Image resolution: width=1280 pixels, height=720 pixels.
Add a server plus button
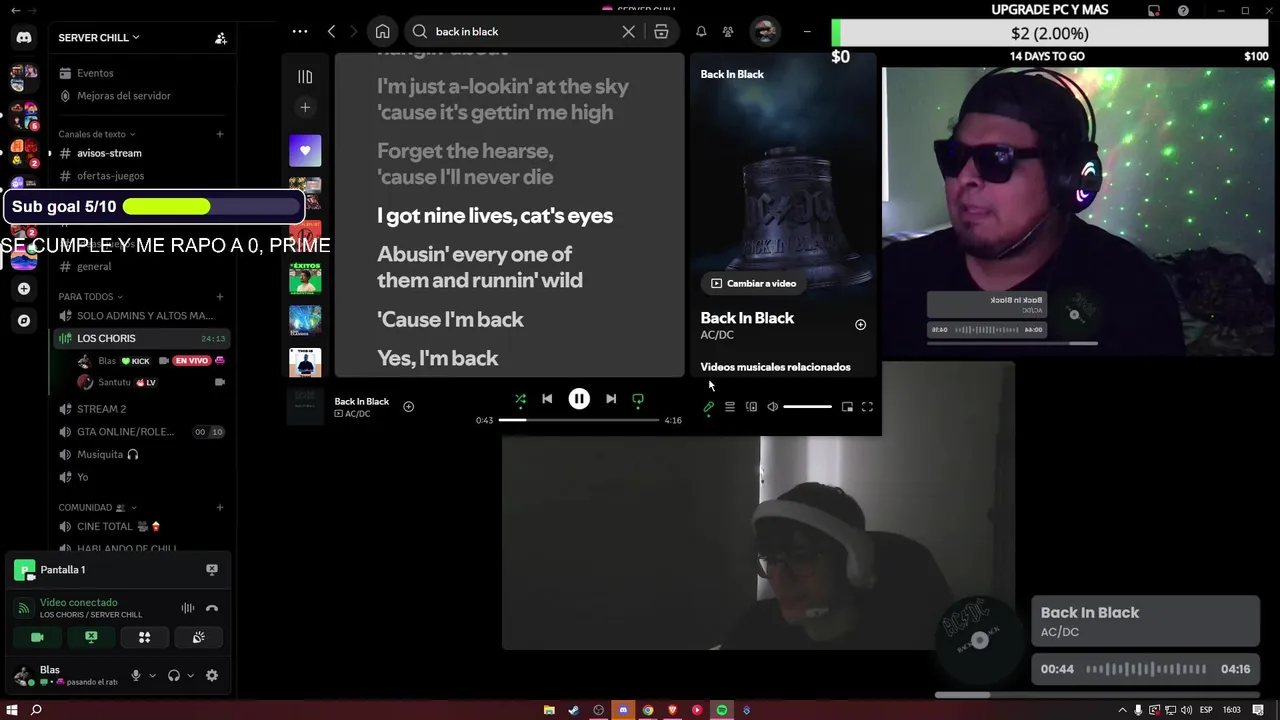point(24,289)
